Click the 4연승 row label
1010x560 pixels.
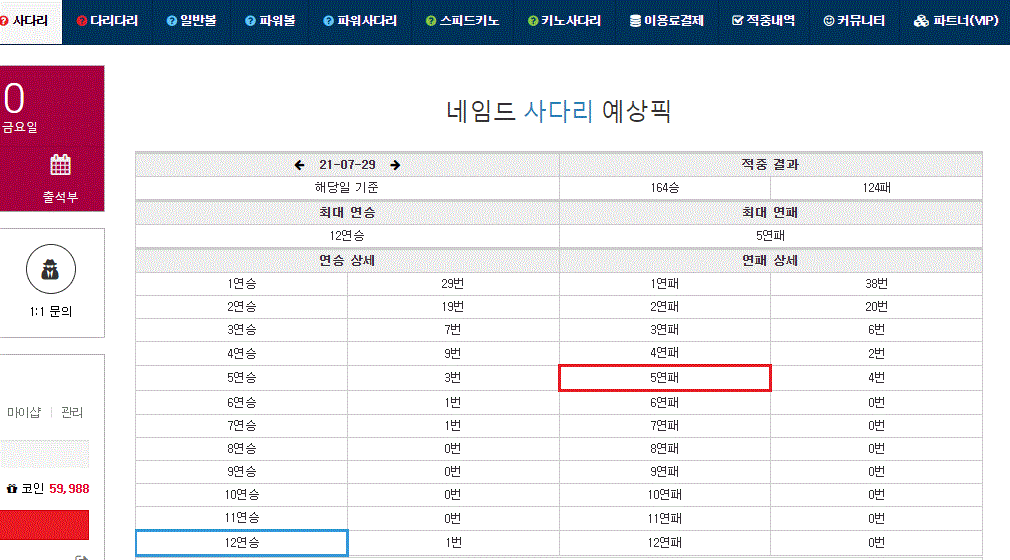[242, 353]
